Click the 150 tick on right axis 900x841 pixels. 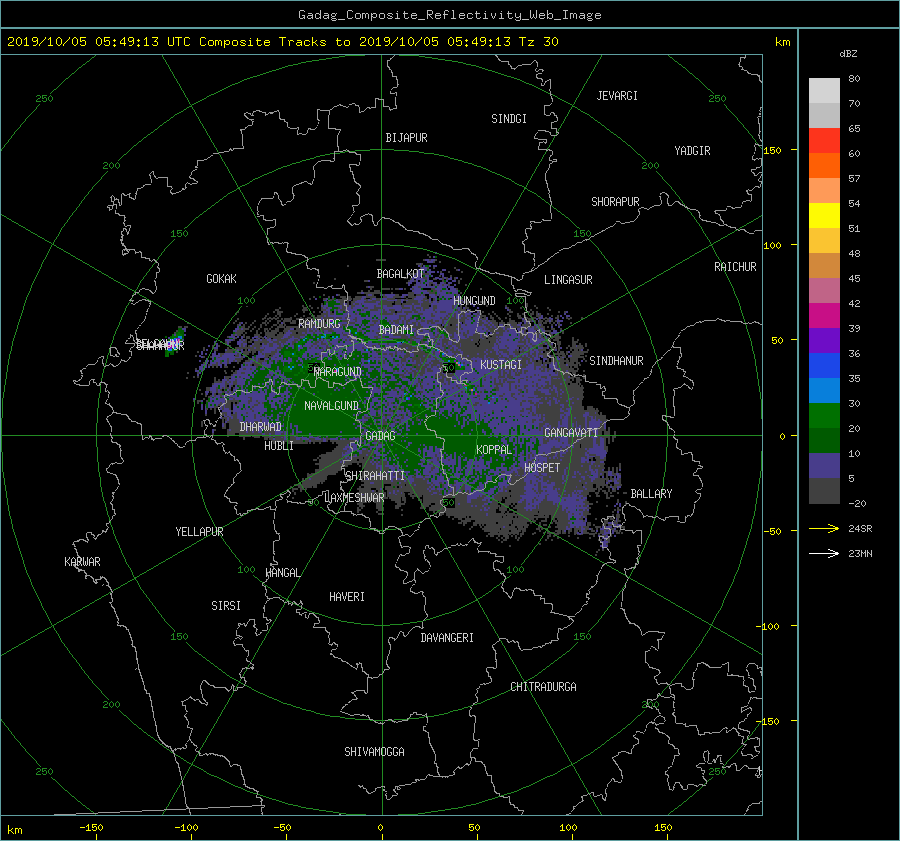click(772, 150)
